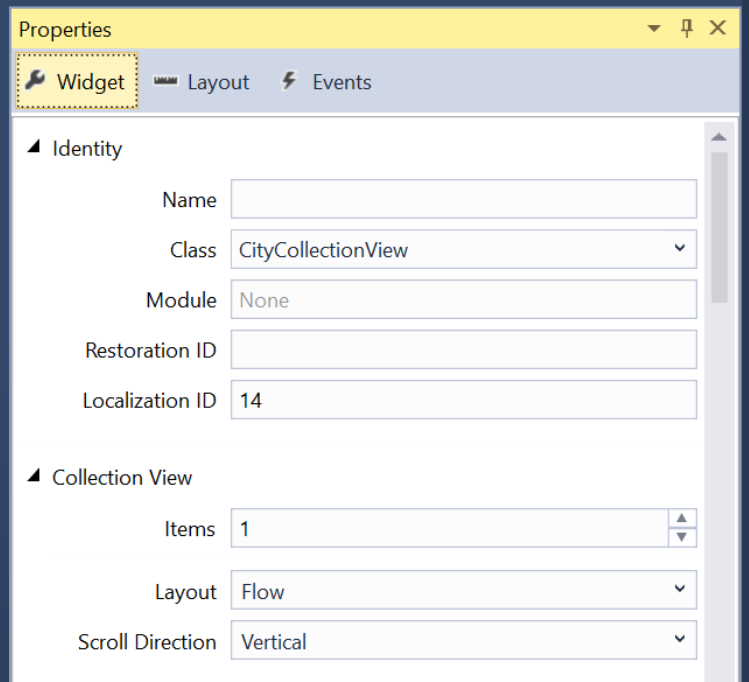The height and width of the screenshot is (682, 749).
Task: Click the Name text field
Action: click(463, 199)
